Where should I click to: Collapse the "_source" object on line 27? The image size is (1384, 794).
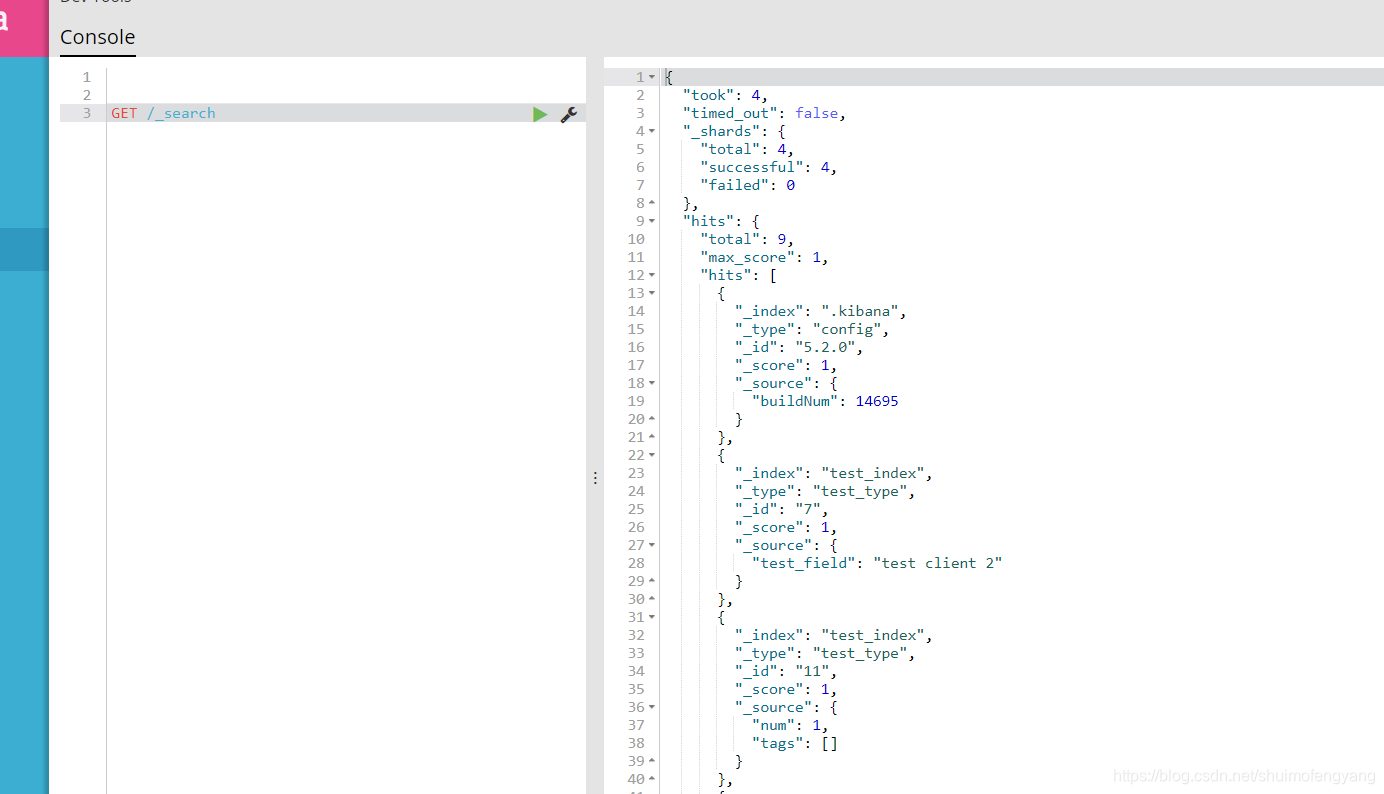(652, 545)
